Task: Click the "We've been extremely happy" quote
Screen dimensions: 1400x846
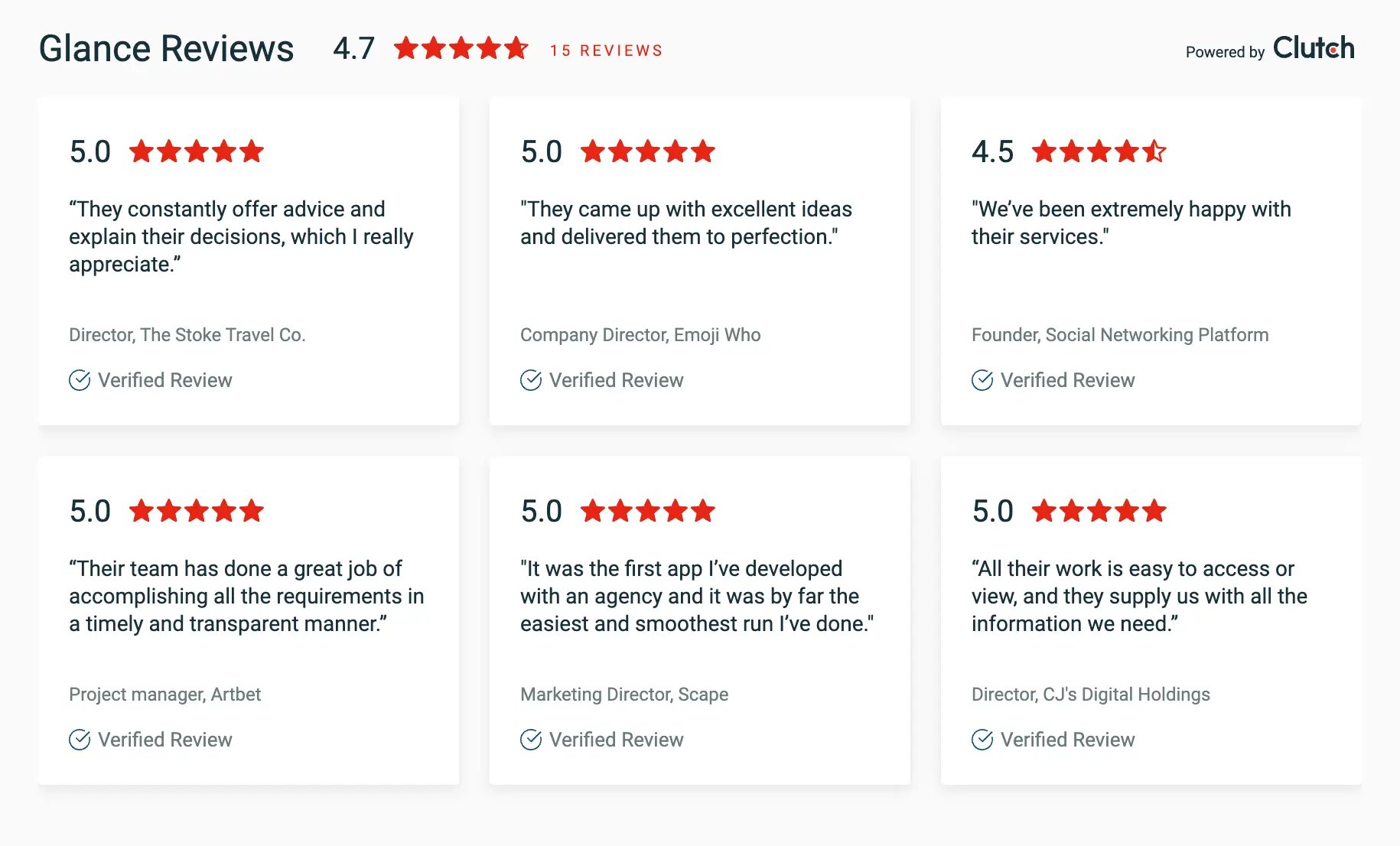Action: point(1131,223)
